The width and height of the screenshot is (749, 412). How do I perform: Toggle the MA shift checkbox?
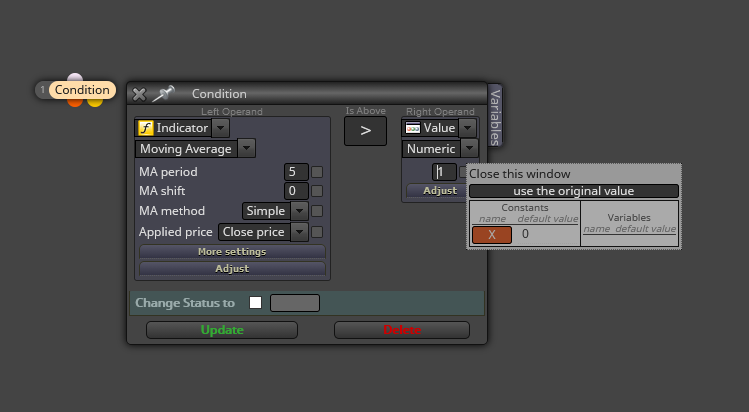tap(317, 191)
